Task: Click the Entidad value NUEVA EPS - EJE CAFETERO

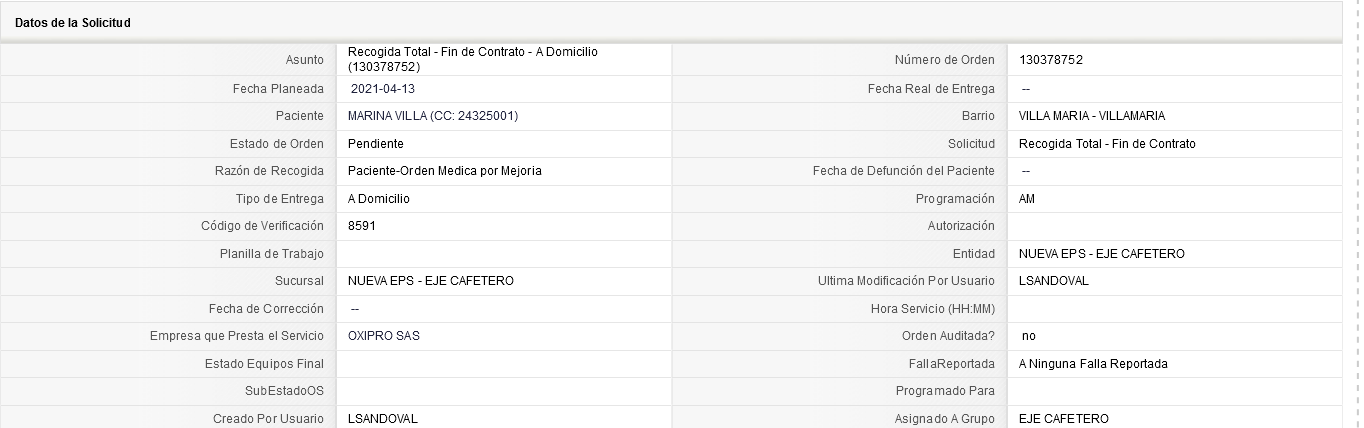Action: point(1101,254)
